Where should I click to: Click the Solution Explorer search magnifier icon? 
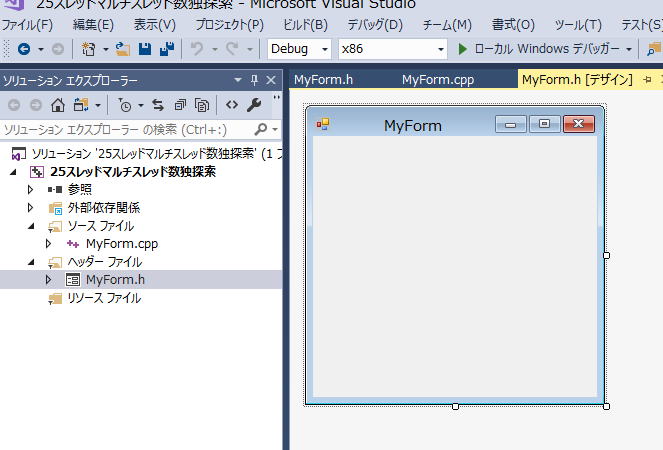(261, 129)
